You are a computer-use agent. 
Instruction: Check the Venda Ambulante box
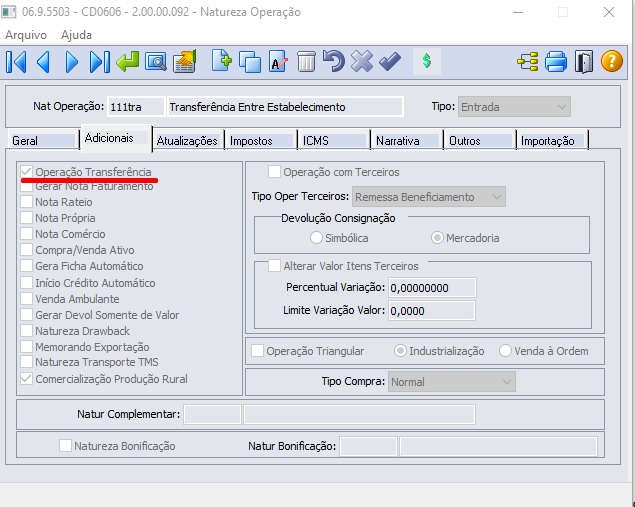[26, 299]
